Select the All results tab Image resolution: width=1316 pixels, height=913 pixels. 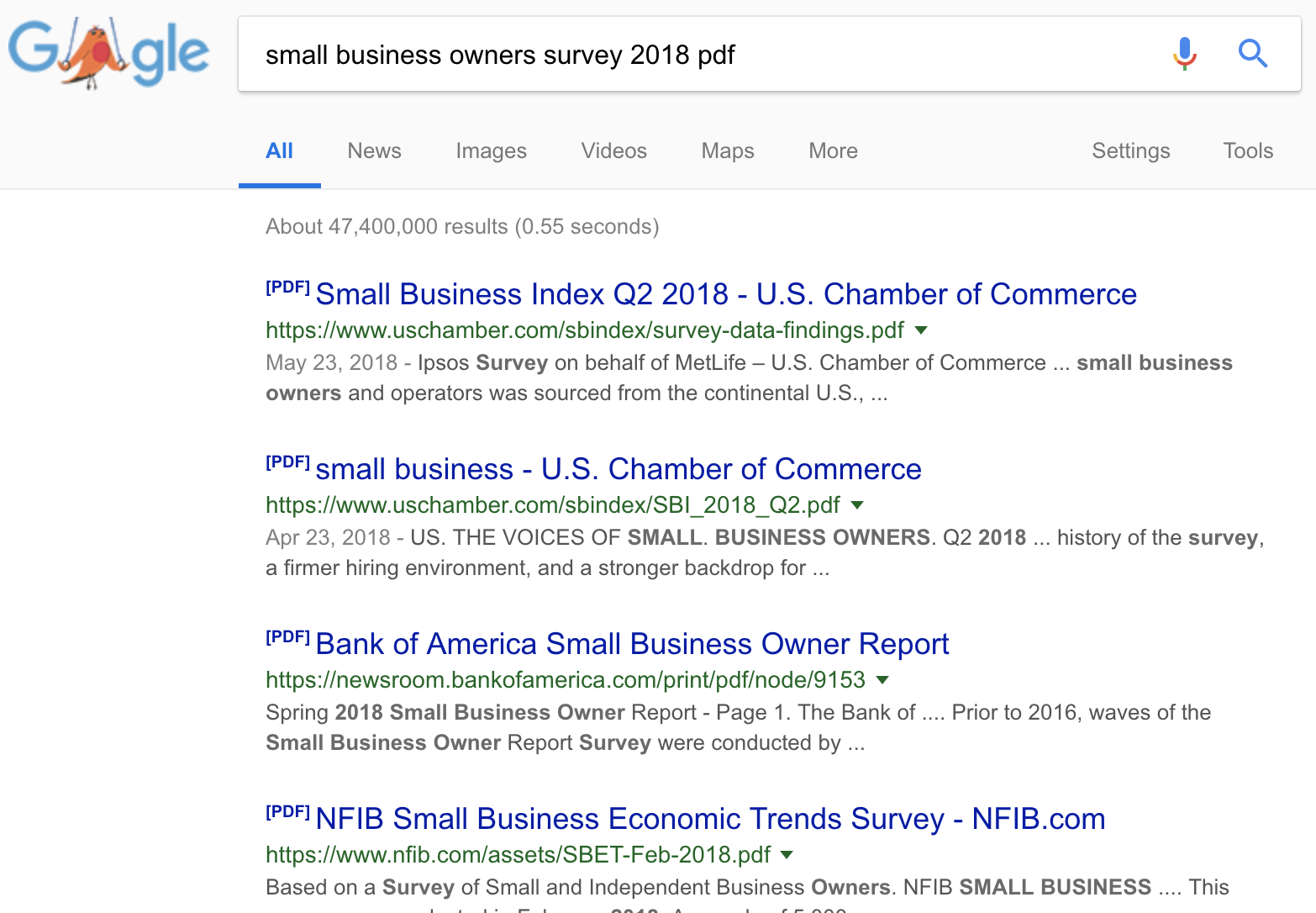280,150
